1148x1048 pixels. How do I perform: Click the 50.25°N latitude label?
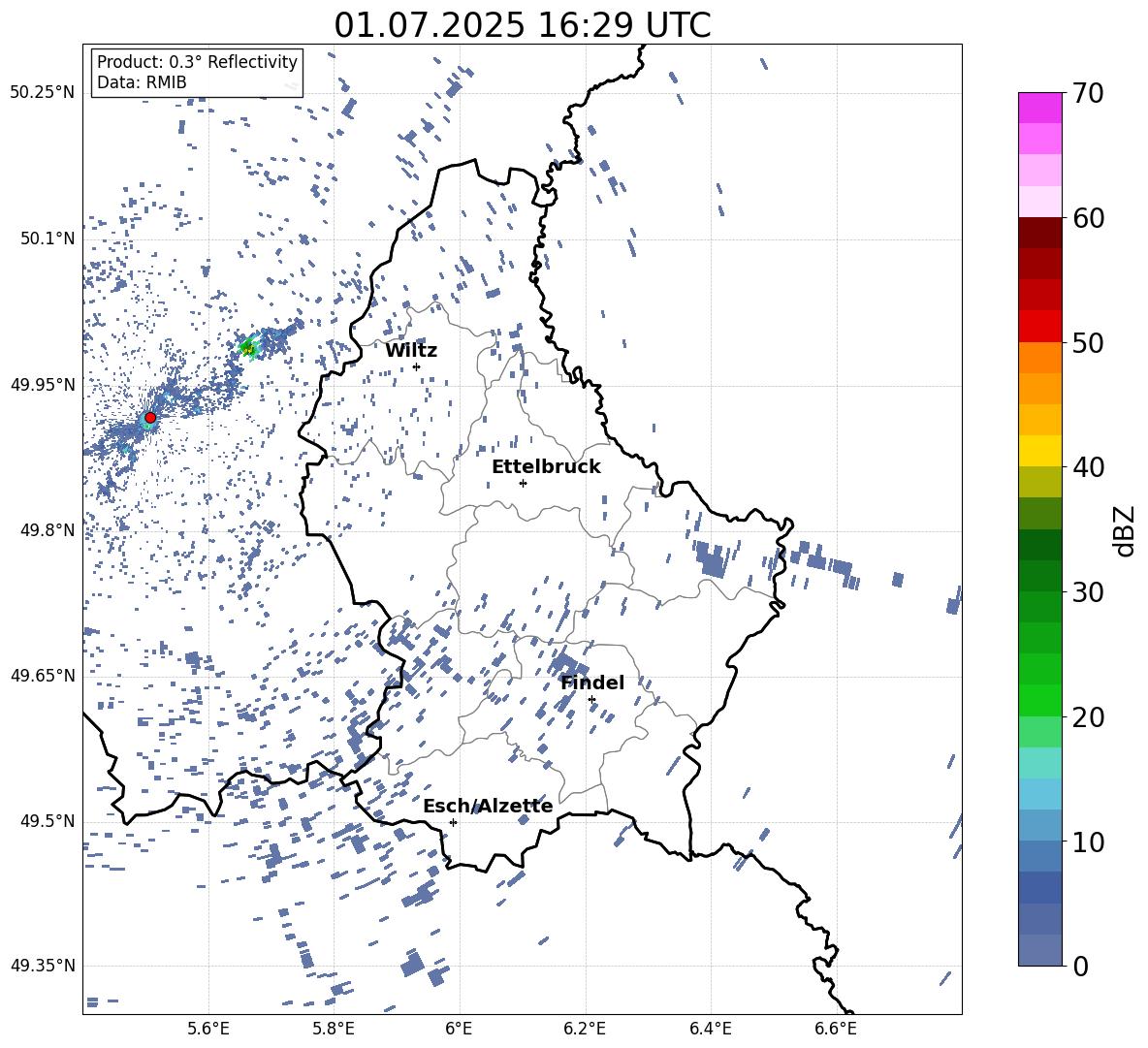coord(43,93)
